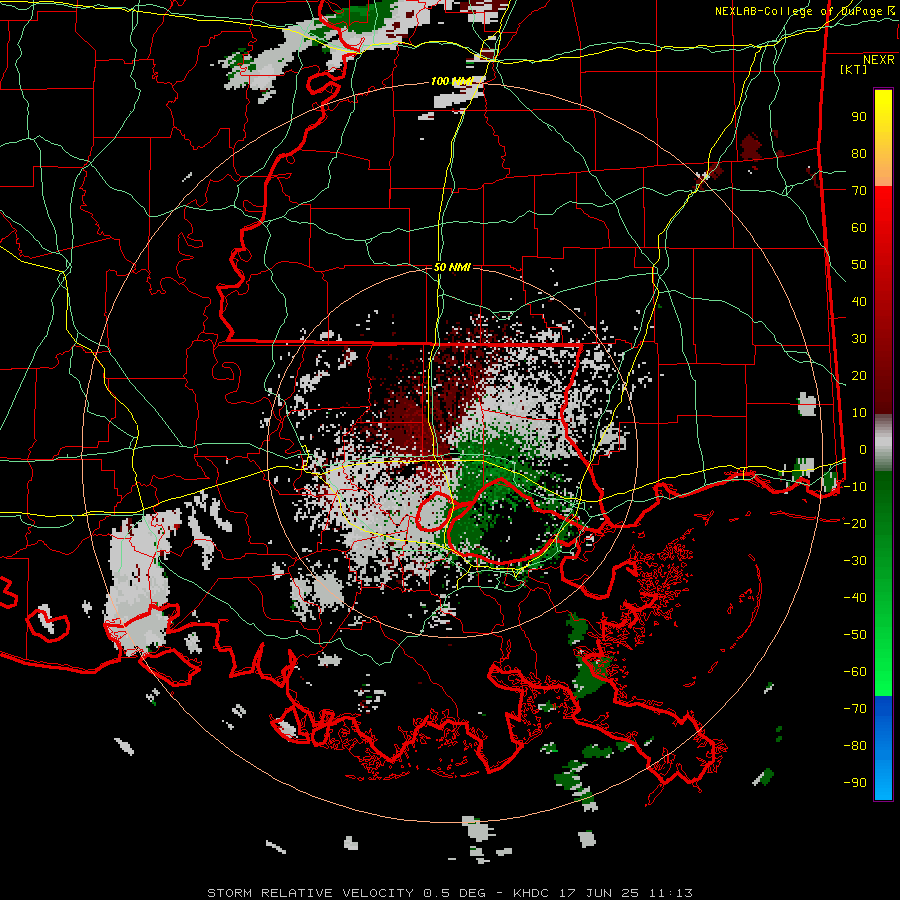The width and height of the screenshot is (900, 900).
Task: Click the -10 knot scale value
Action: point(855,487)
